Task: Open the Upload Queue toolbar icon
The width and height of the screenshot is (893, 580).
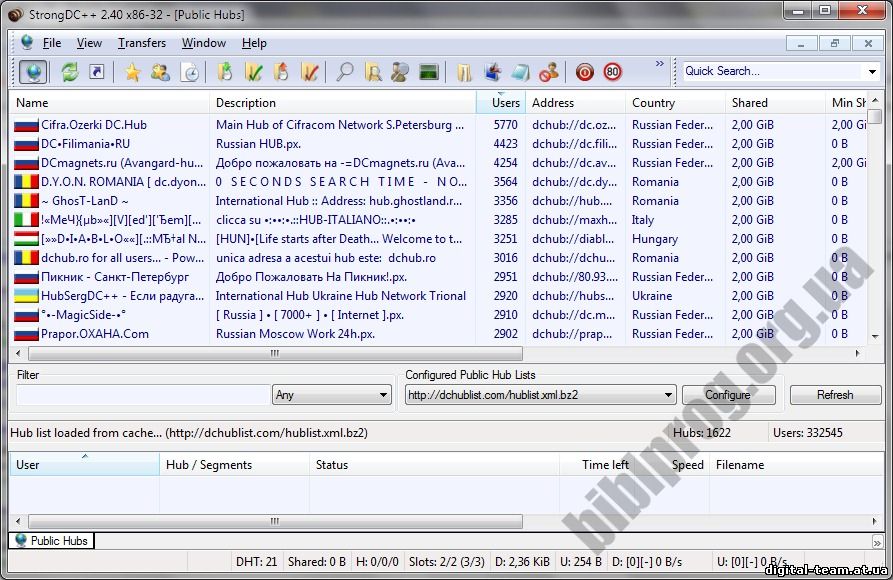Action: 281,72
